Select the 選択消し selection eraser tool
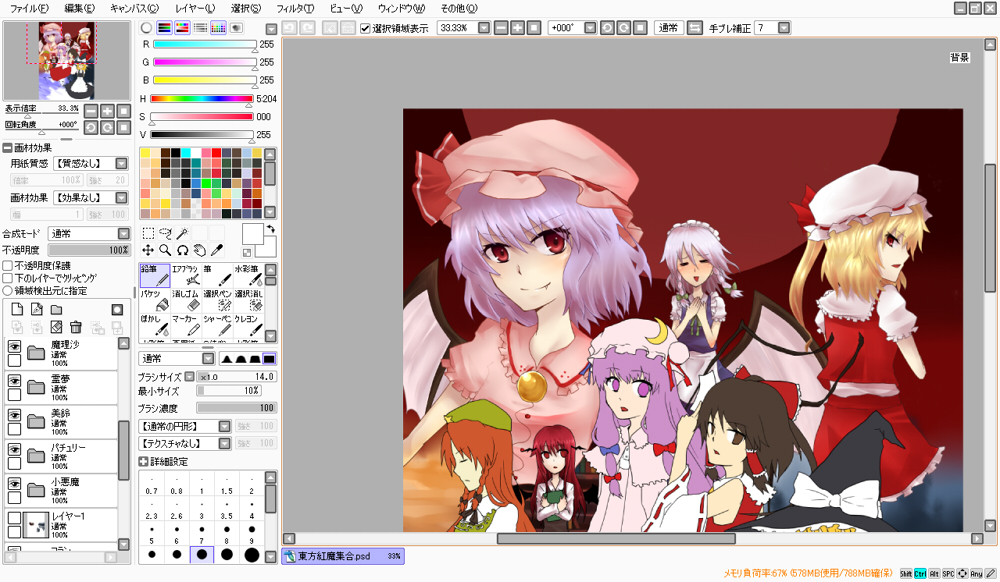 pos(248,300)
